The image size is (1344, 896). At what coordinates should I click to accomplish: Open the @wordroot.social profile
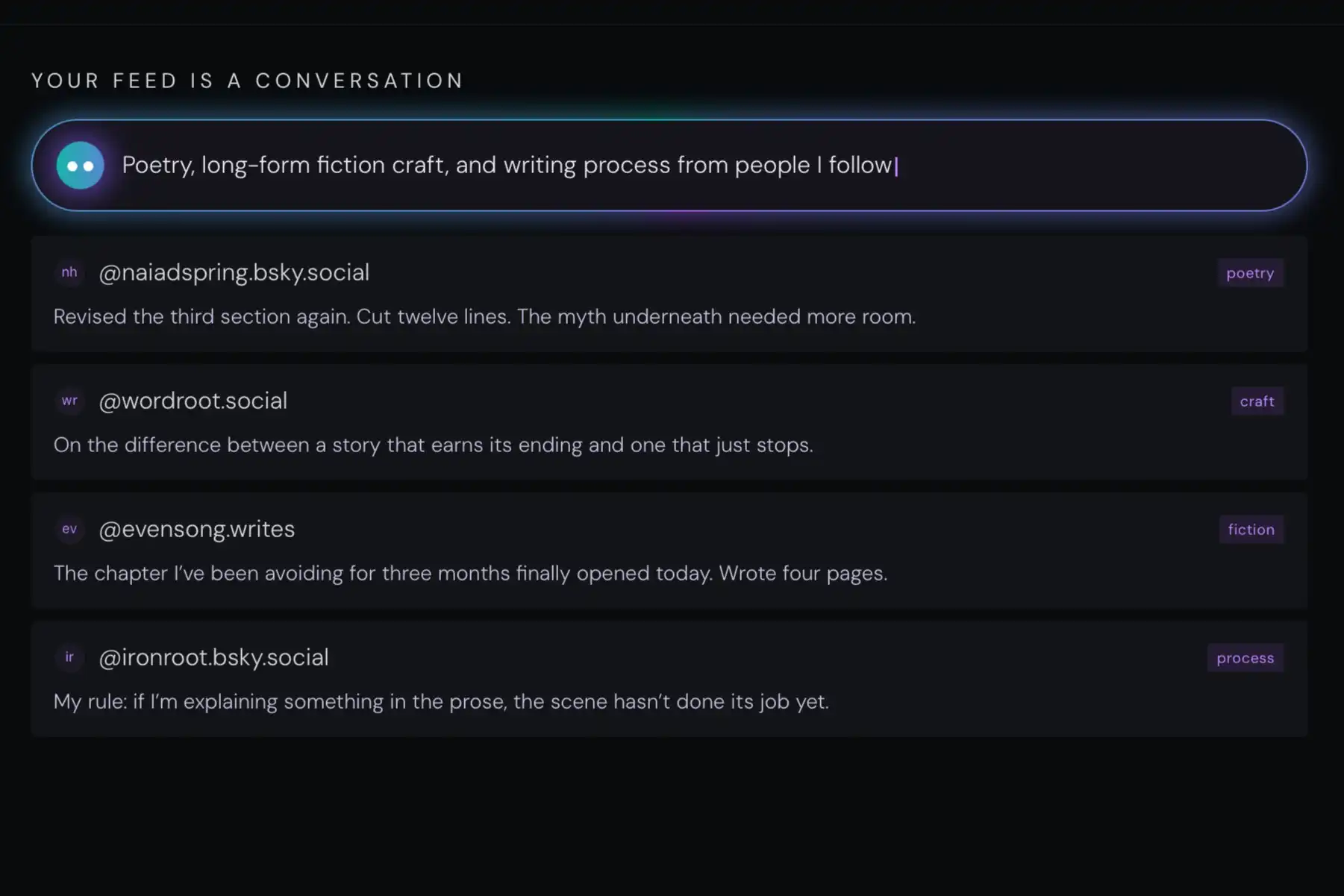coord(193,401)
